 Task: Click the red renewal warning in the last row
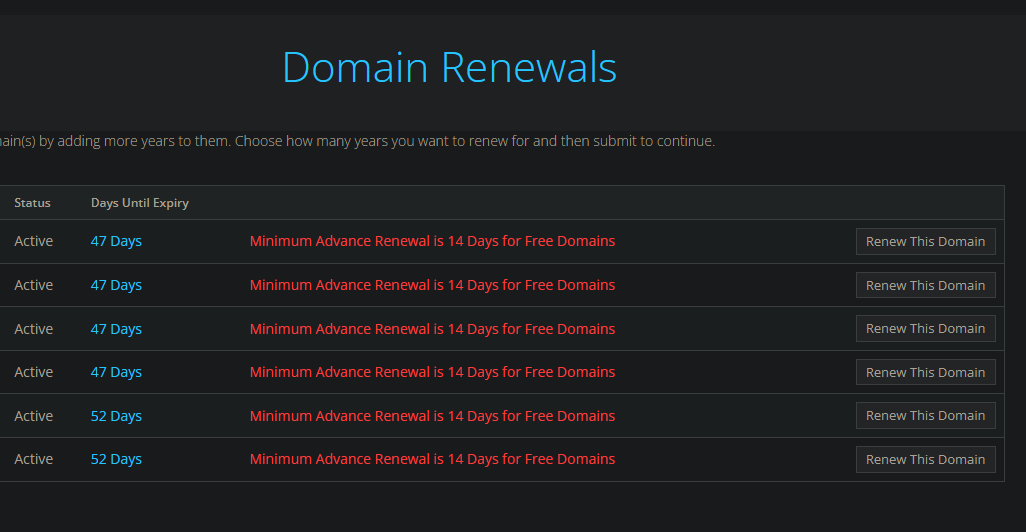[x=432, y=459]
